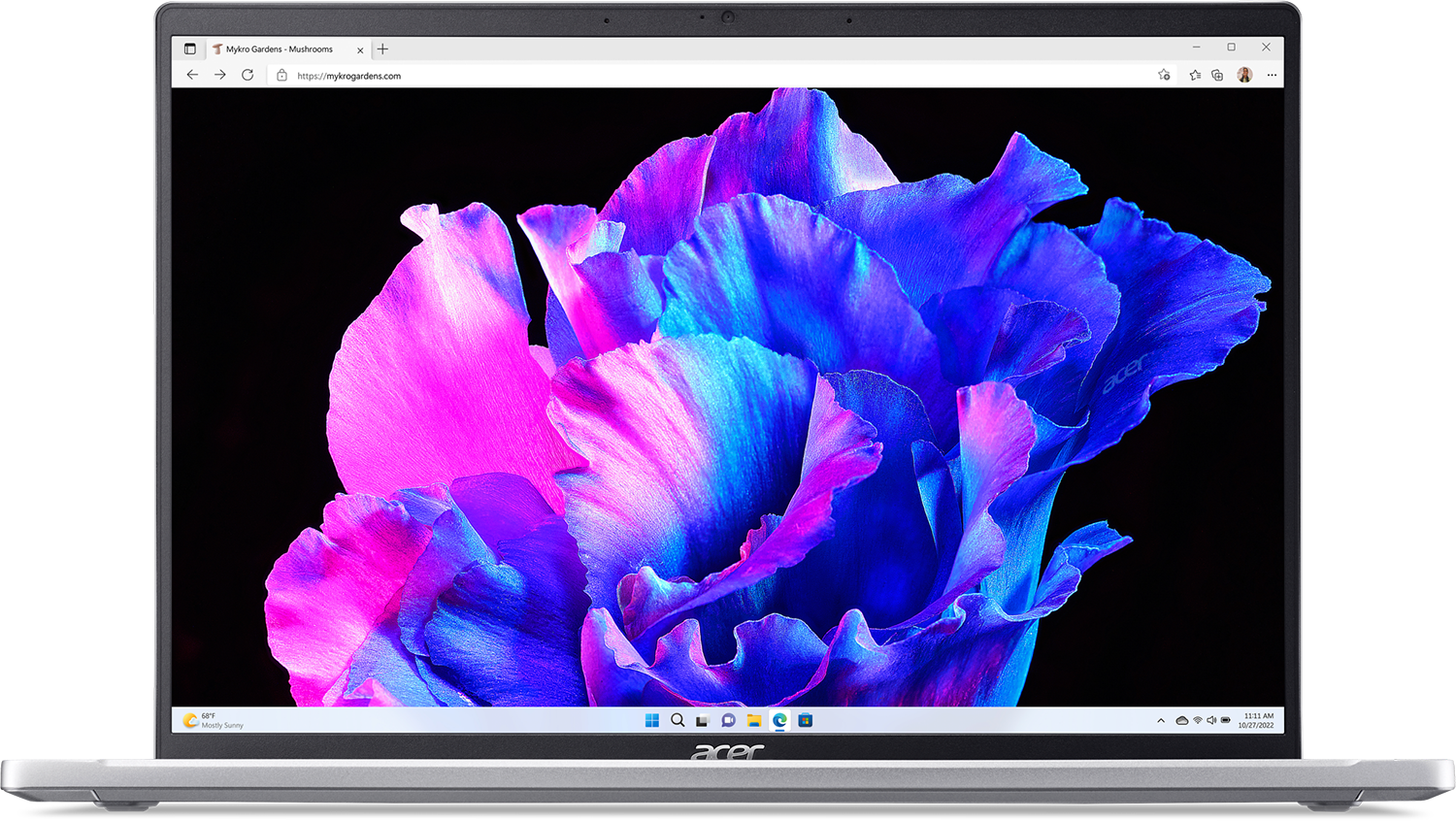
Task: Close the Mykro Gardens tab
Action: (360, 49)
